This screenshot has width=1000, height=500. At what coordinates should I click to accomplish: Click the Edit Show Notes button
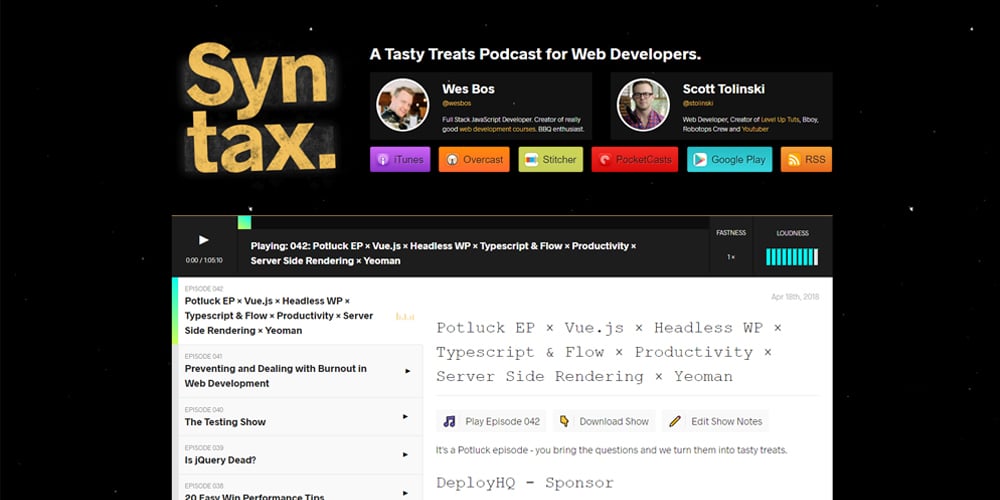(x=715, y=421)
